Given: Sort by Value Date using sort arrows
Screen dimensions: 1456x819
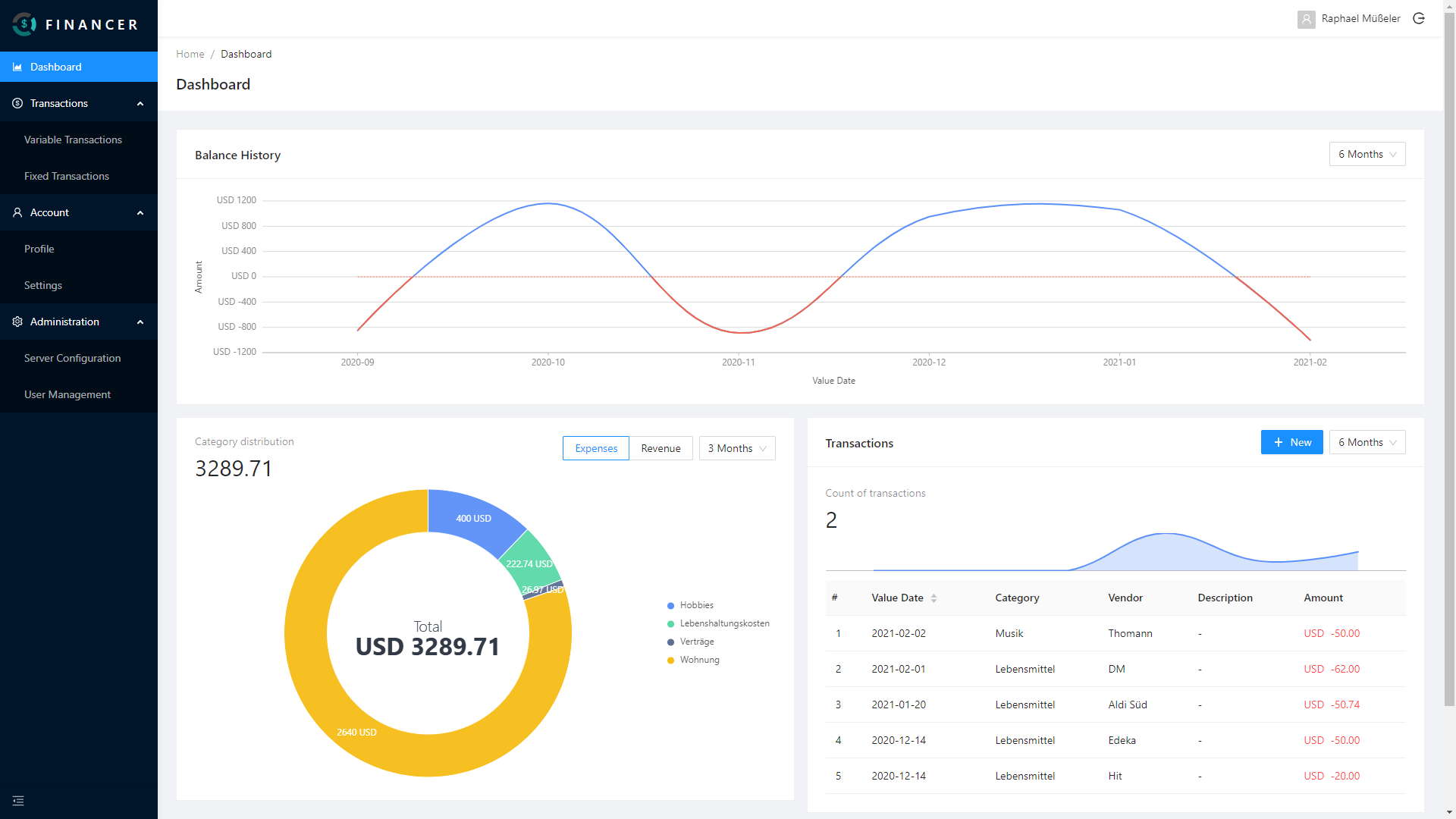Looking at the screenshot, I should 934,598.
